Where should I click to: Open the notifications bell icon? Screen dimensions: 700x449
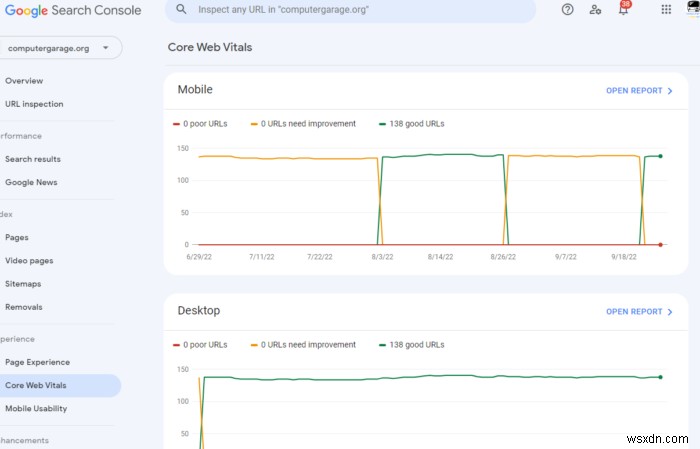click(x=624, y=9)
